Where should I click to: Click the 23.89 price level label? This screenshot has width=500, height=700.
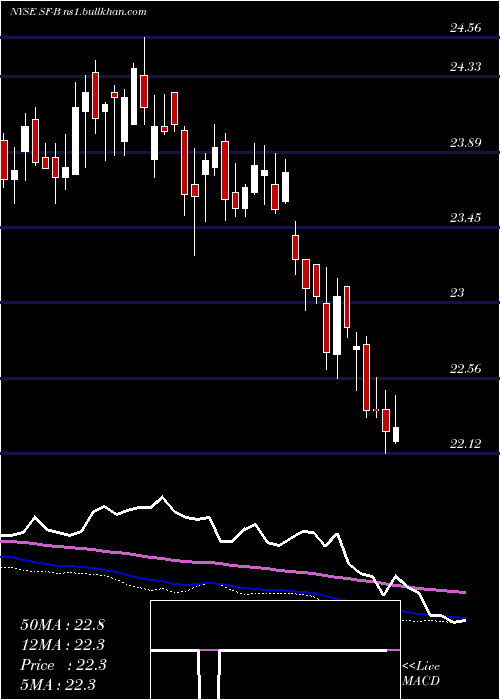click(x=465, y=143)
